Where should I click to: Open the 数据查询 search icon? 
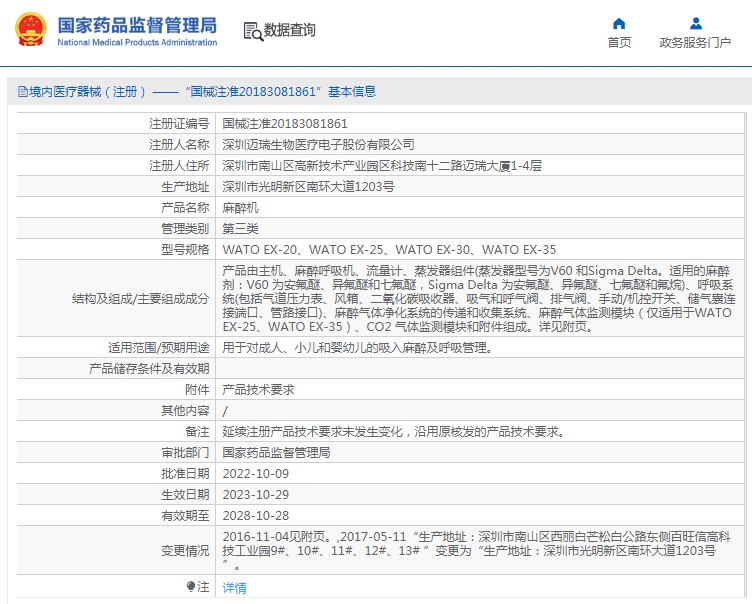pyautogui.click(x=253, y=31)
